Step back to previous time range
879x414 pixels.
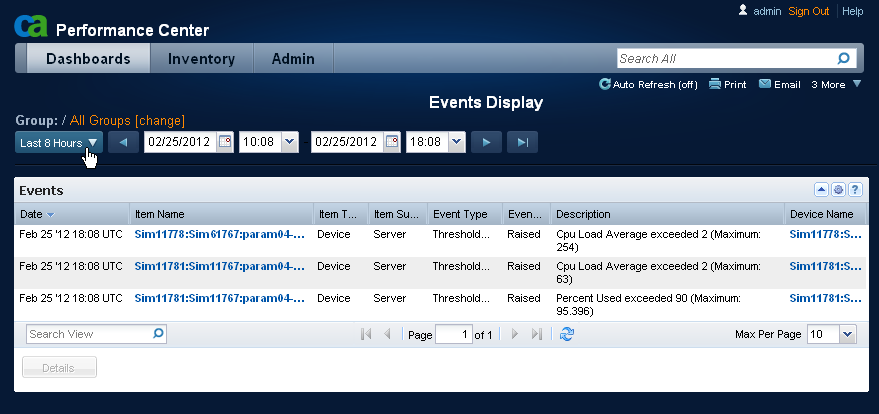point(123,142)
